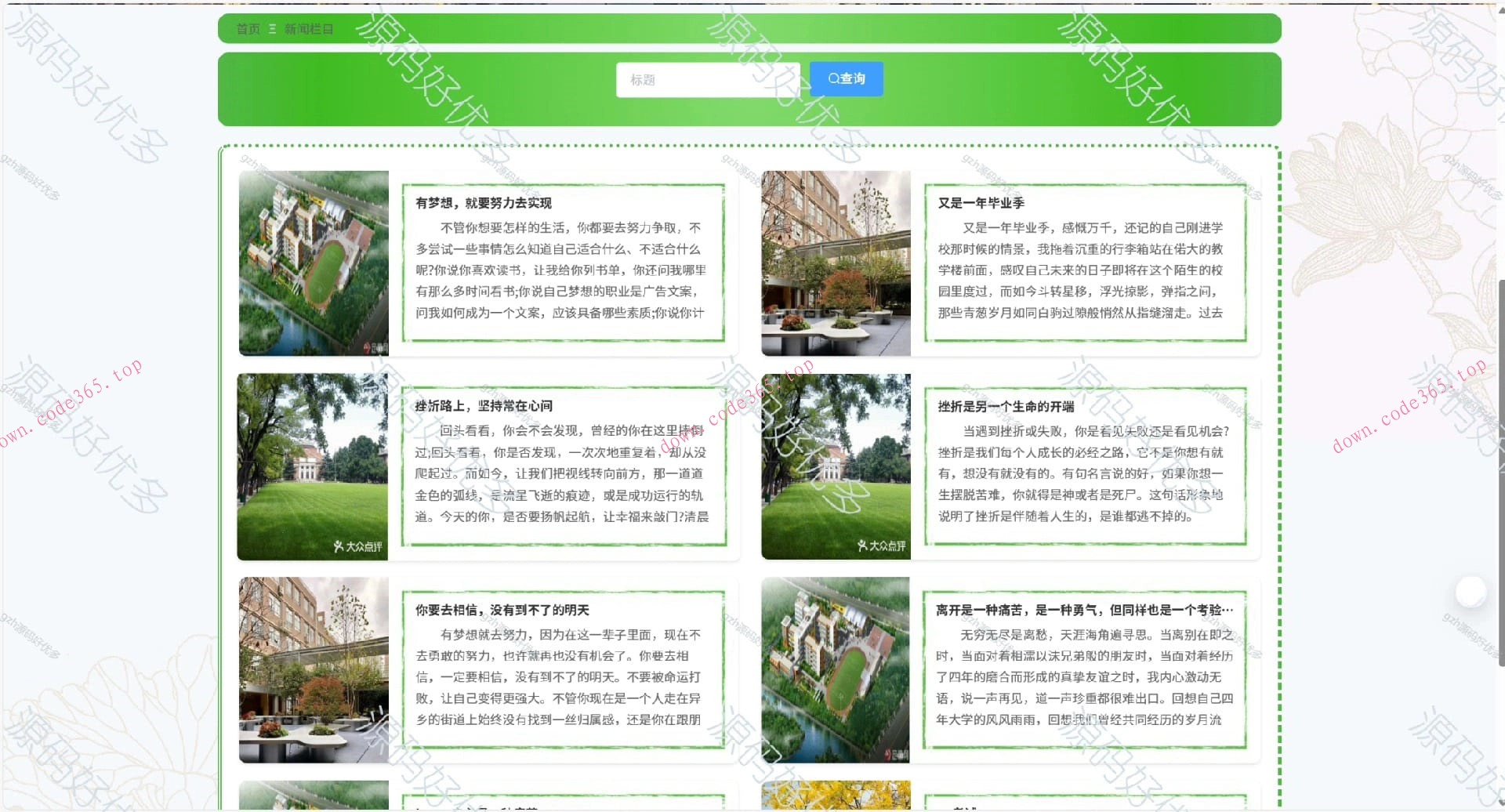Click the aerial photo beside 离开是一种痛苦 article
Viewport: 1505px width, 812px height.
point(836,670)
